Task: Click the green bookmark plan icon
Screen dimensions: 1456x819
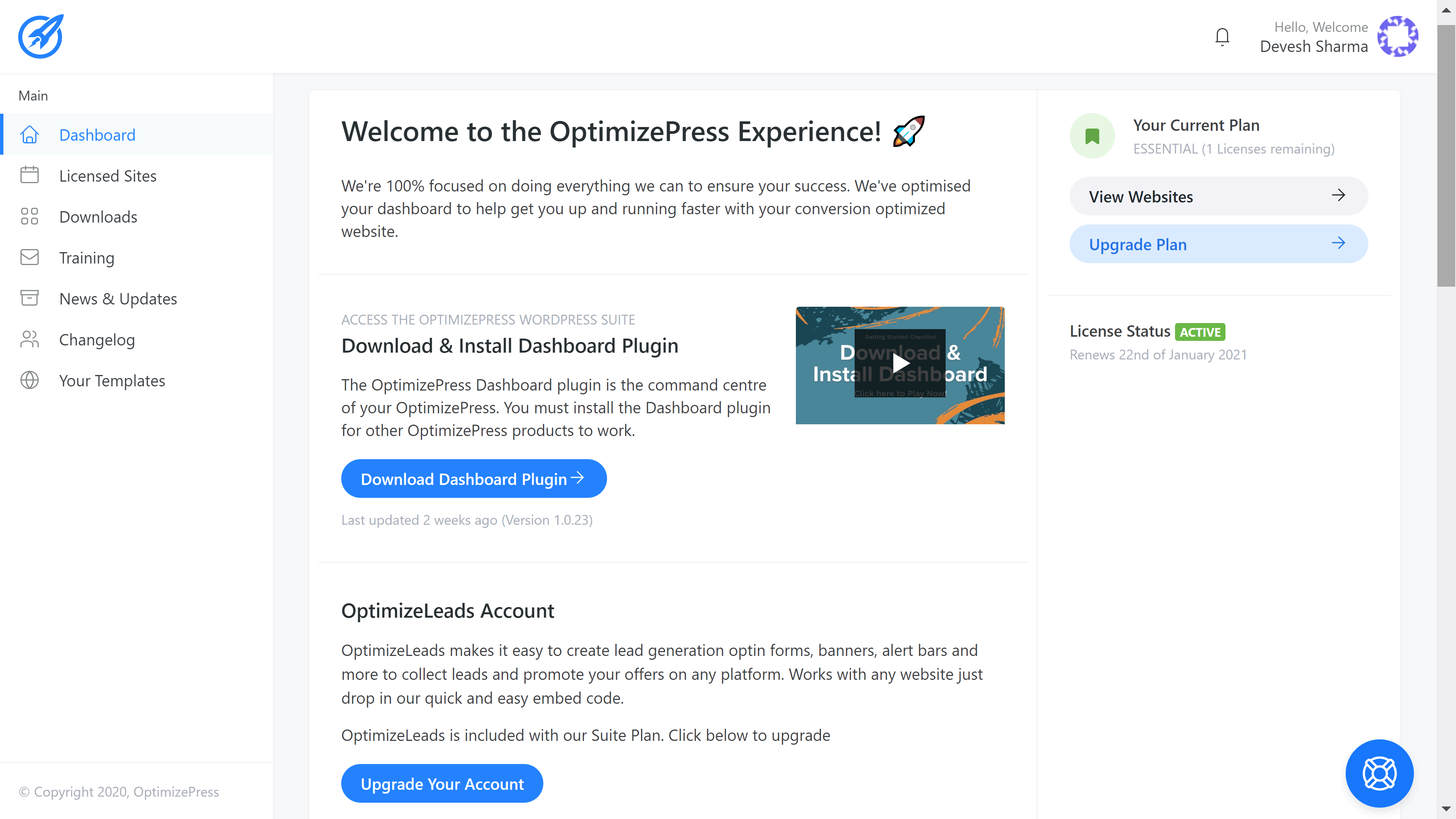Action: 1092,136
